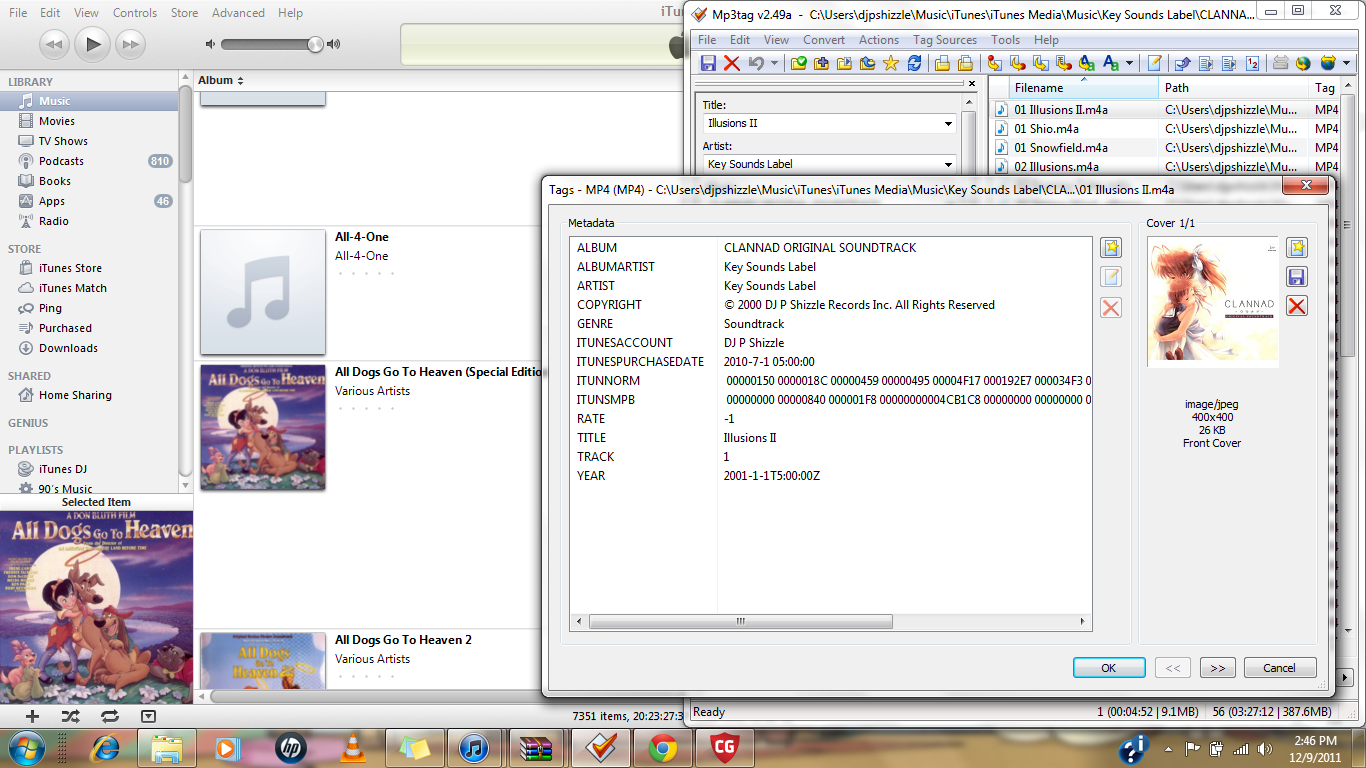The image size is (1366, 768).
Task: Click the Album column sort header in iTunes
Action: pos(221,80)
